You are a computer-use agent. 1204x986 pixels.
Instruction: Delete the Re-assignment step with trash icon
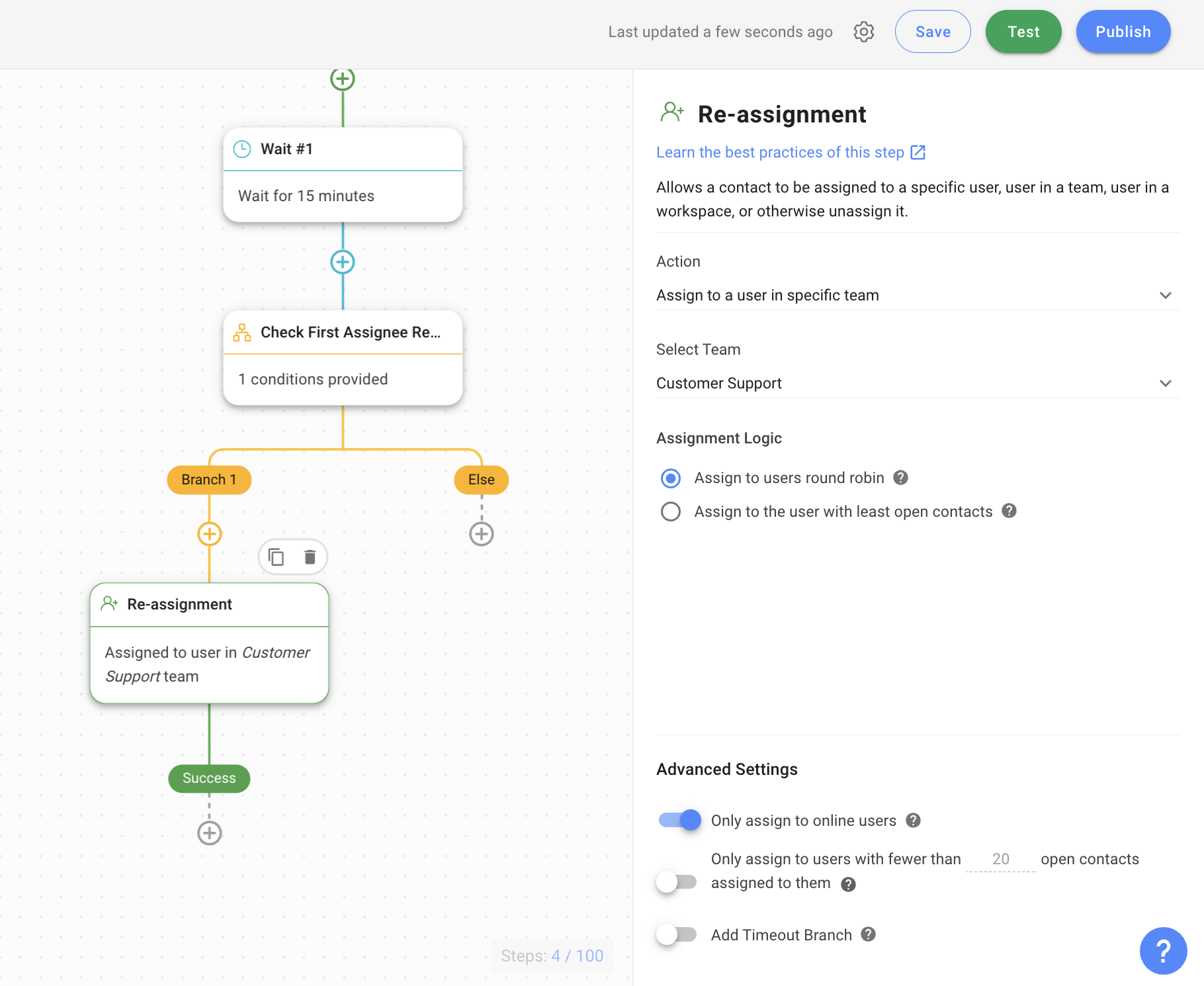click(x=310, y=557)
